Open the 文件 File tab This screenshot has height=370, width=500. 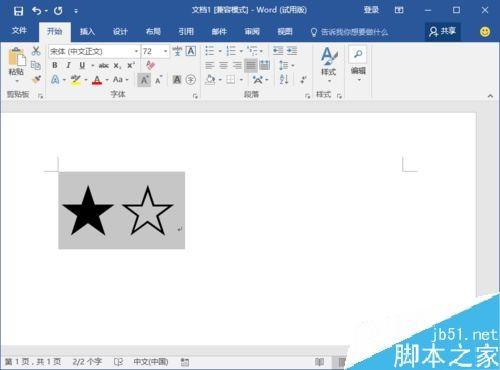[19, 31]
